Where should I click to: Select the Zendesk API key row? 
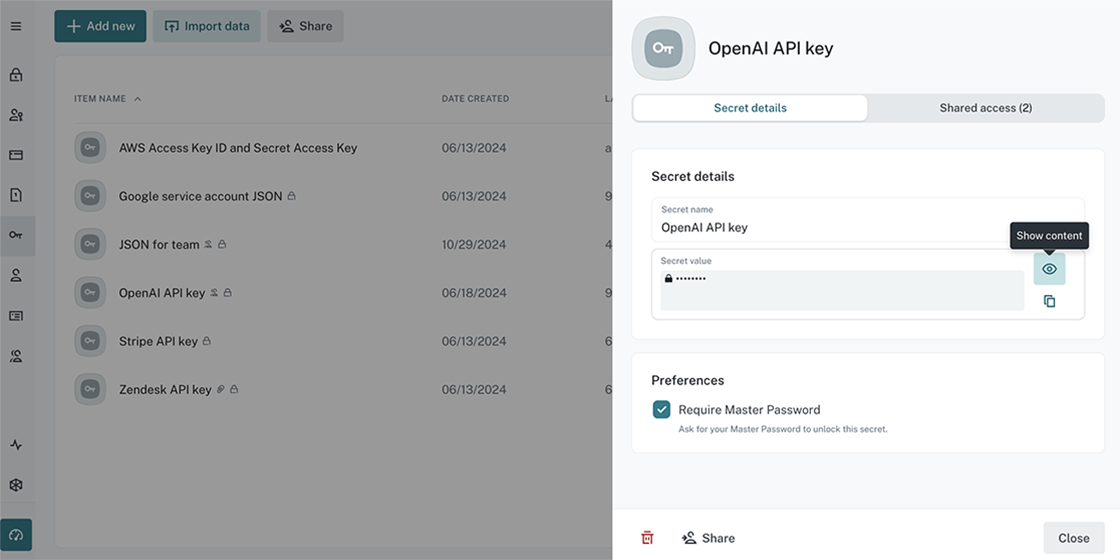pos(165,389)
